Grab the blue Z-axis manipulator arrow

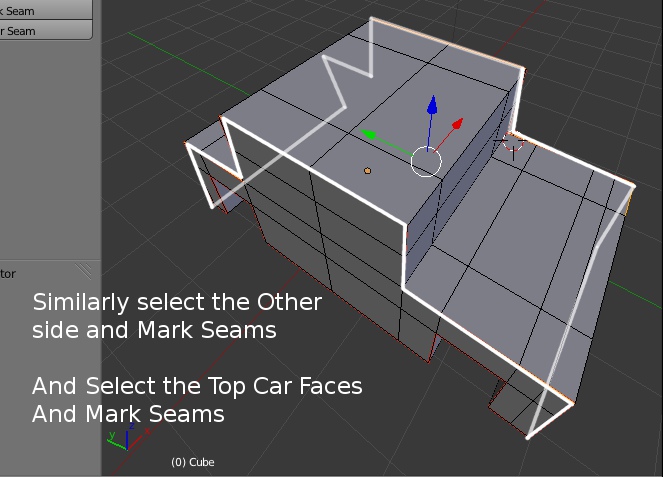pyautogui.click(x=432, y=106)
